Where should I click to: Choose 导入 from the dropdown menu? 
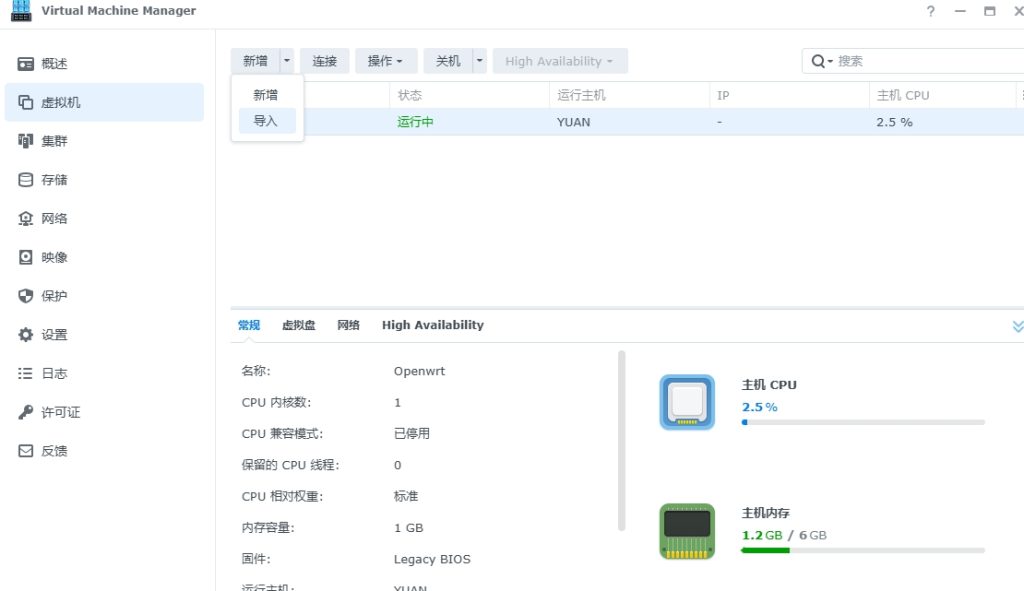tap(266, 121)
